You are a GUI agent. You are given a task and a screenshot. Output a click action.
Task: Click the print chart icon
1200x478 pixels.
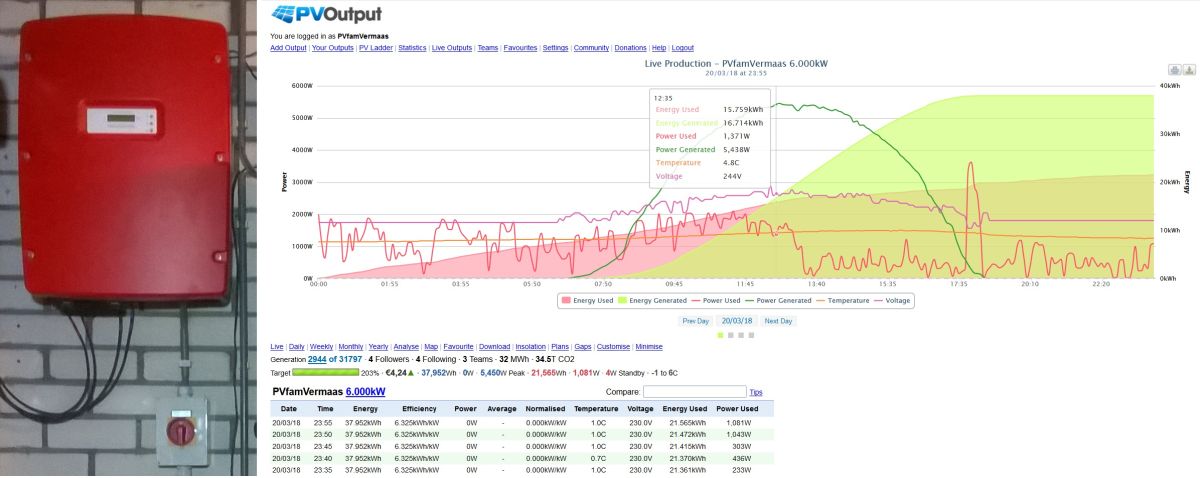pyautogui.click(x=1175, y=70)
